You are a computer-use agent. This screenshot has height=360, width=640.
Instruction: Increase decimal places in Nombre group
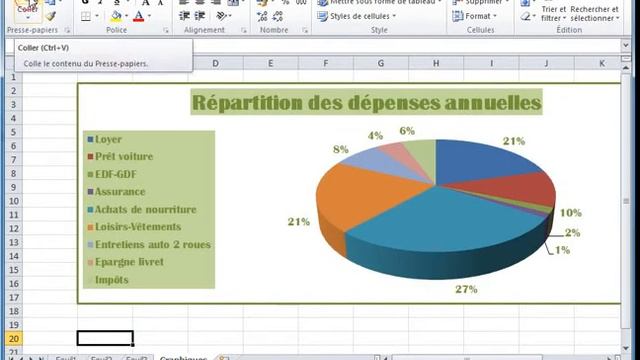[x=262, y=16]
